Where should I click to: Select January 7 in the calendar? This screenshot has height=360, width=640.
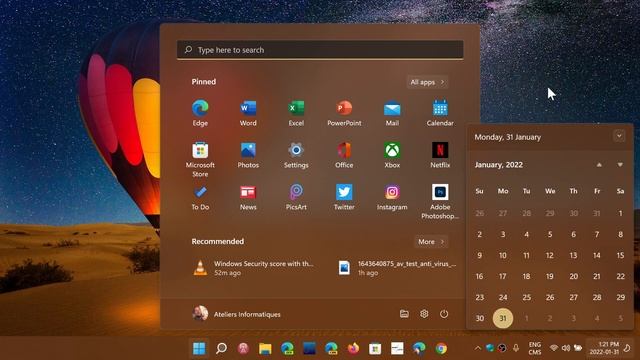tap(597, 234)
